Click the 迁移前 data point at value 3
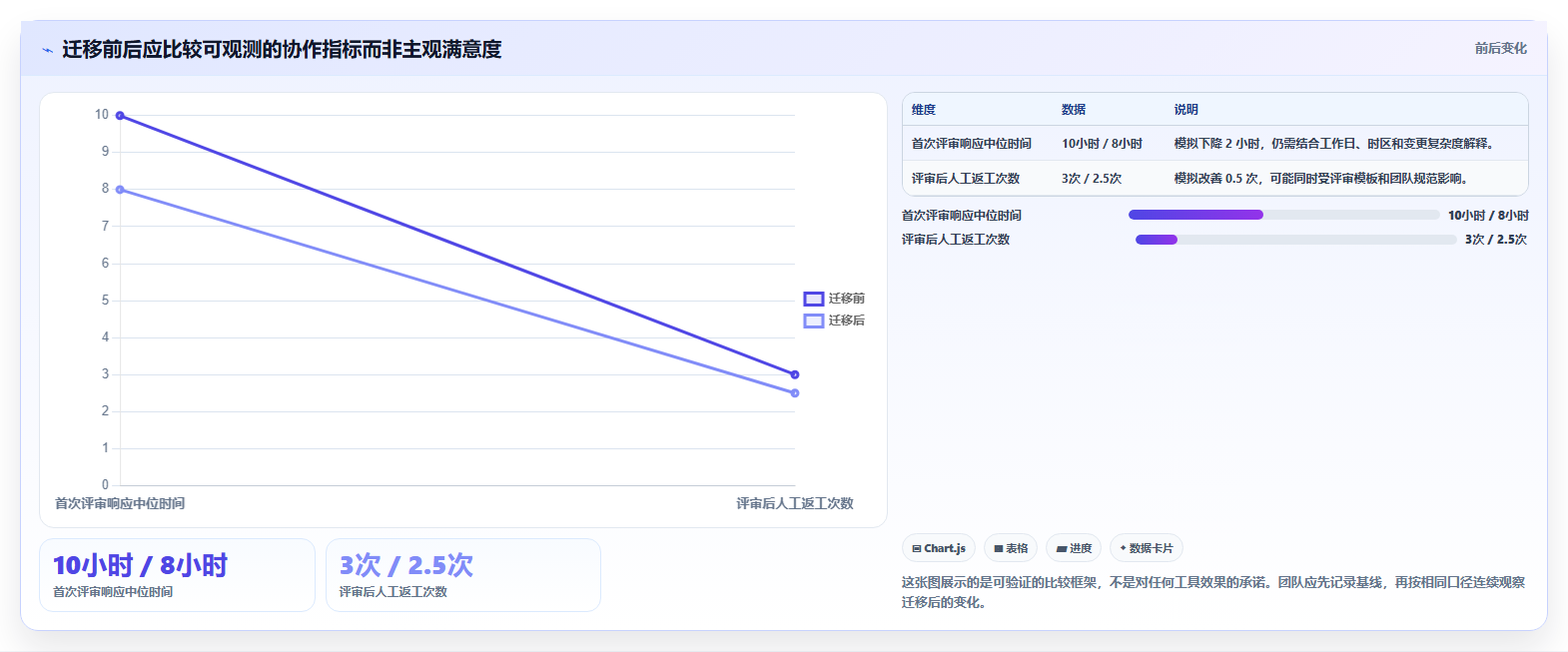This screenshot has width=1568, height=652. [795, 374]
